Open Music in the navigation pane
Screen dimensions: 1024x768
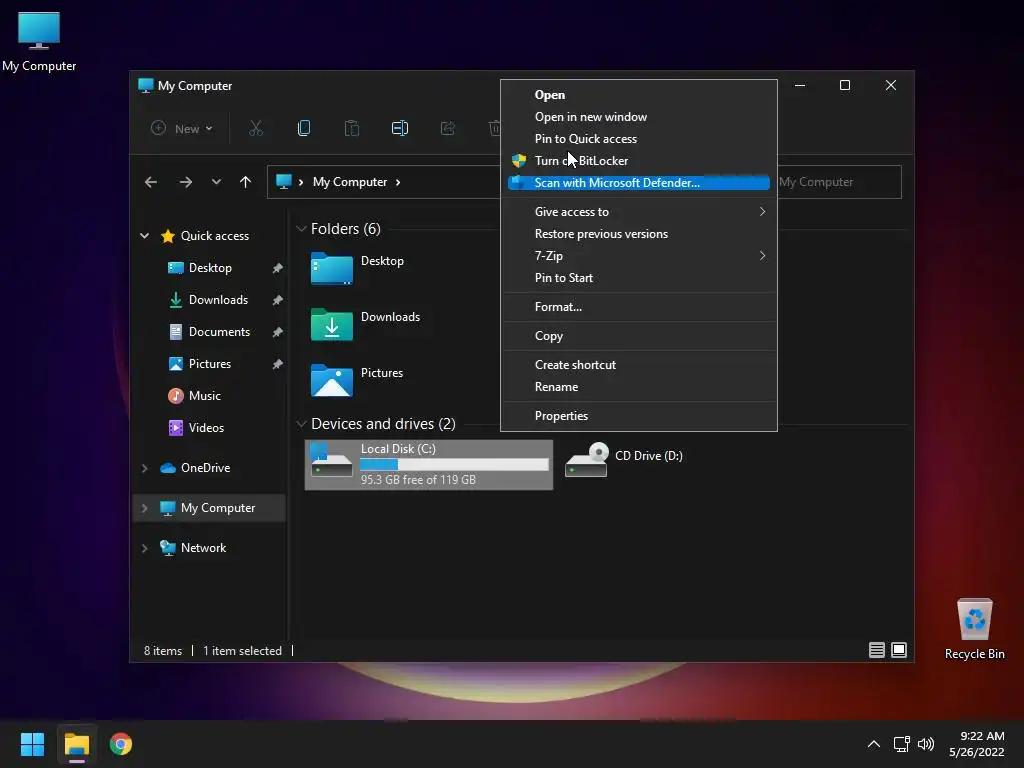pos(204,396)
